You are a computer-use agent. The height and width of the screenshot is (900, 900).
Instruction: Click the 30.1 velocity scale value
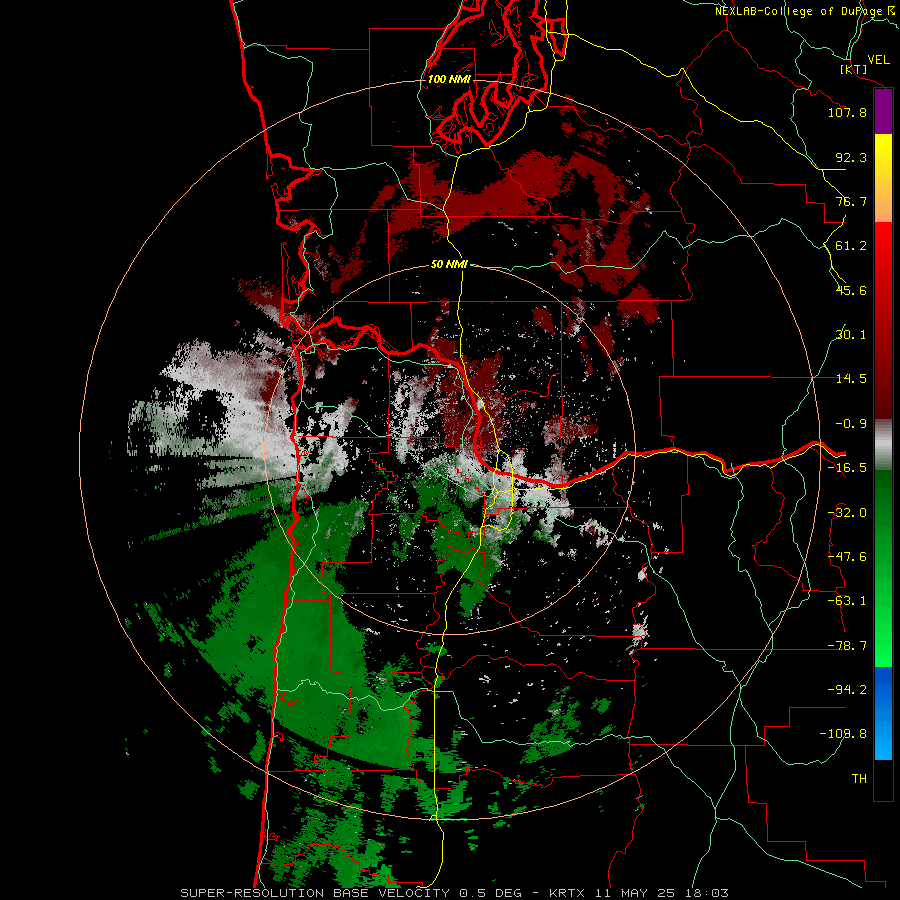pos(851,335)
